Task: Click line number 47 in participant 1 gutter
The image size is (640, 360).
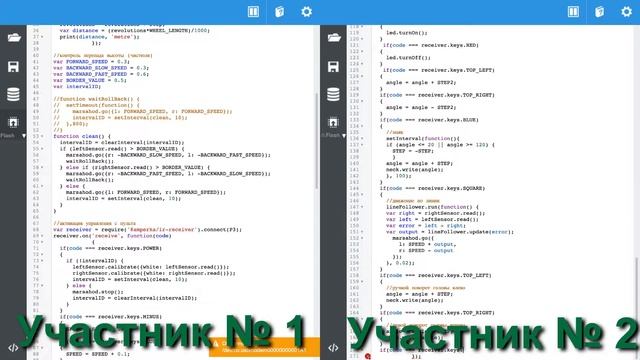Action: click(36, 99)
